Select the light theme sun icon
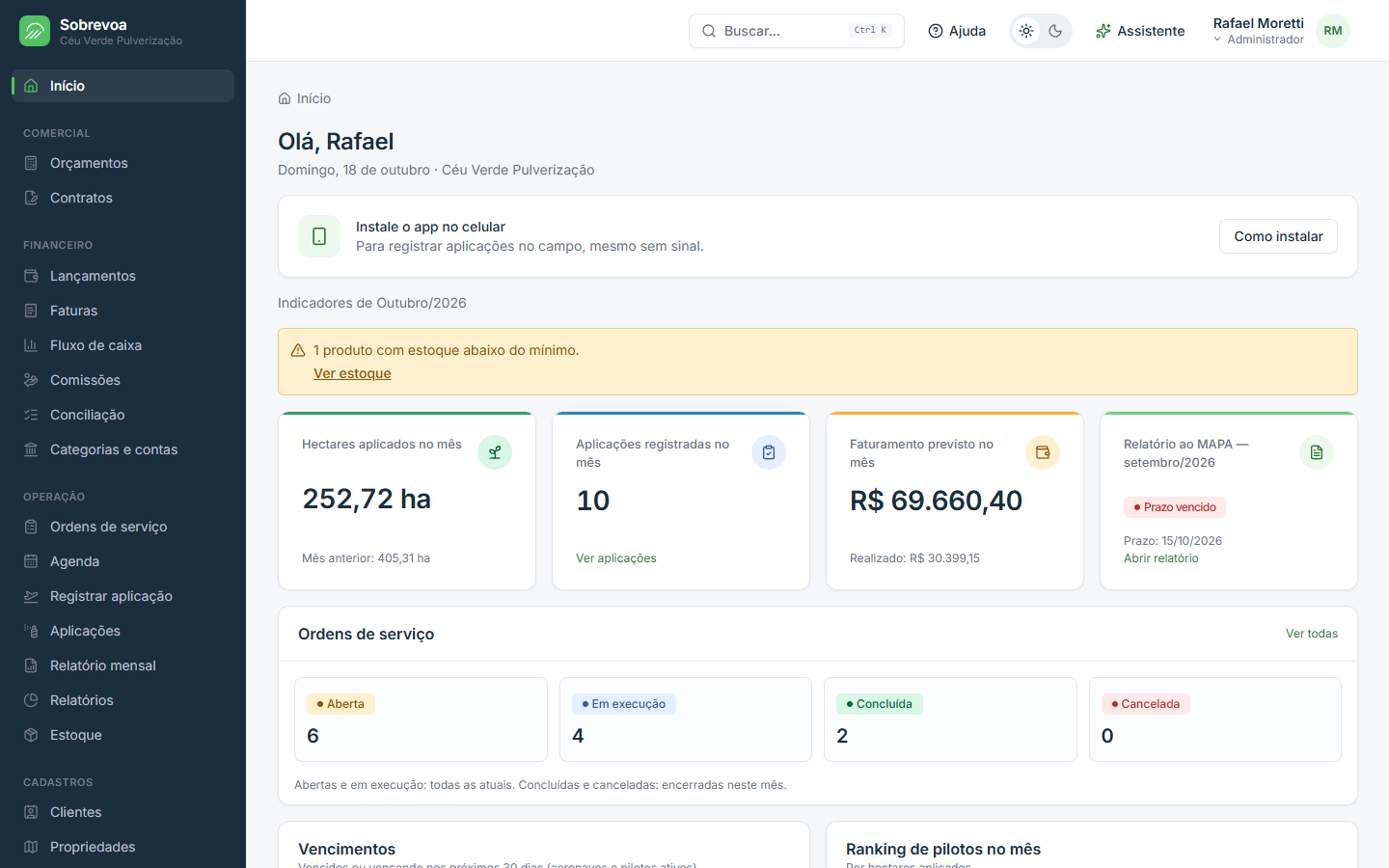Image resolution: width=1389 pixels, height=868 pixels. coord(1026,31)
